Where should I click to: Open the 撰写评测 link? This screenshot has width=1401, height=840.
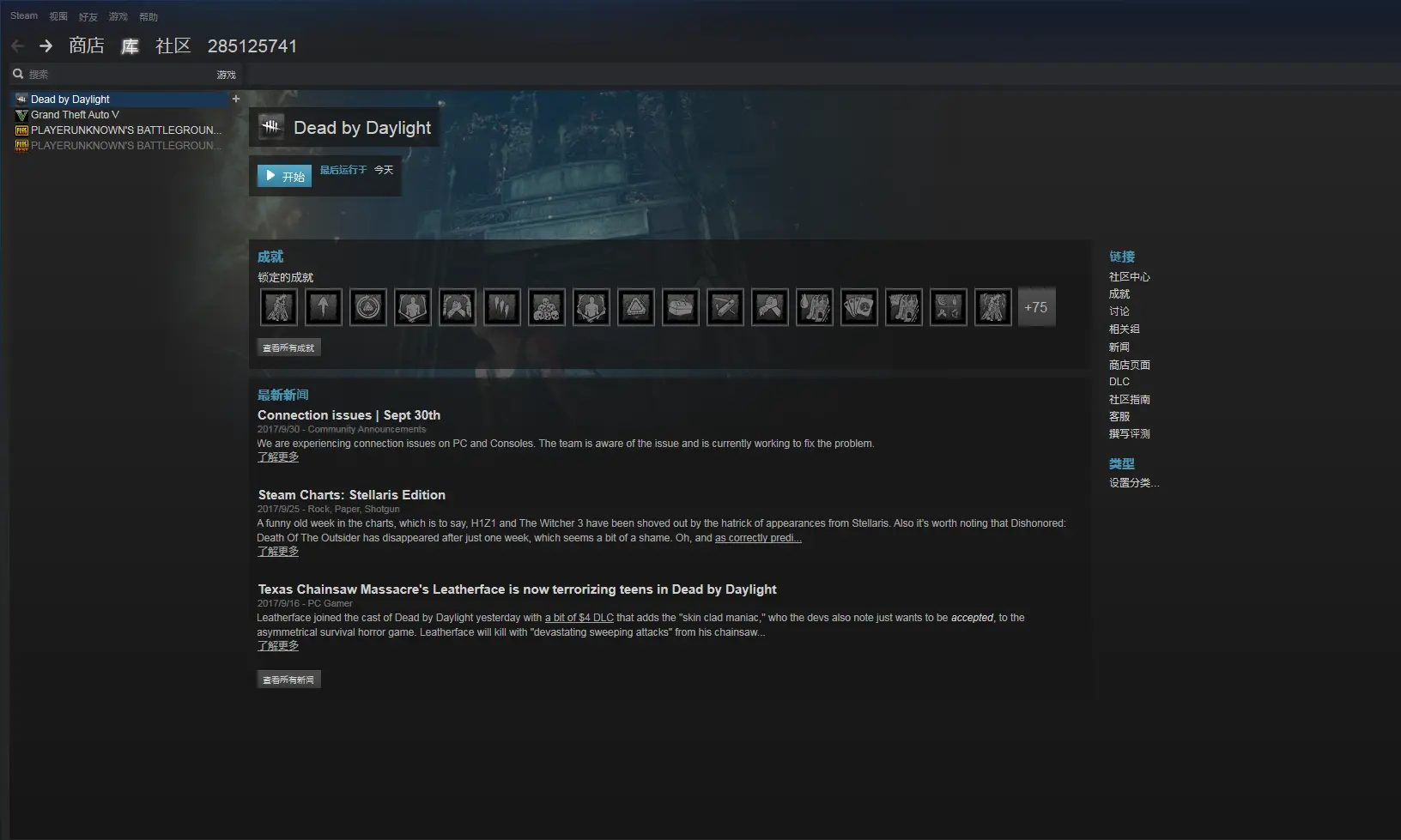point(1130,434)
